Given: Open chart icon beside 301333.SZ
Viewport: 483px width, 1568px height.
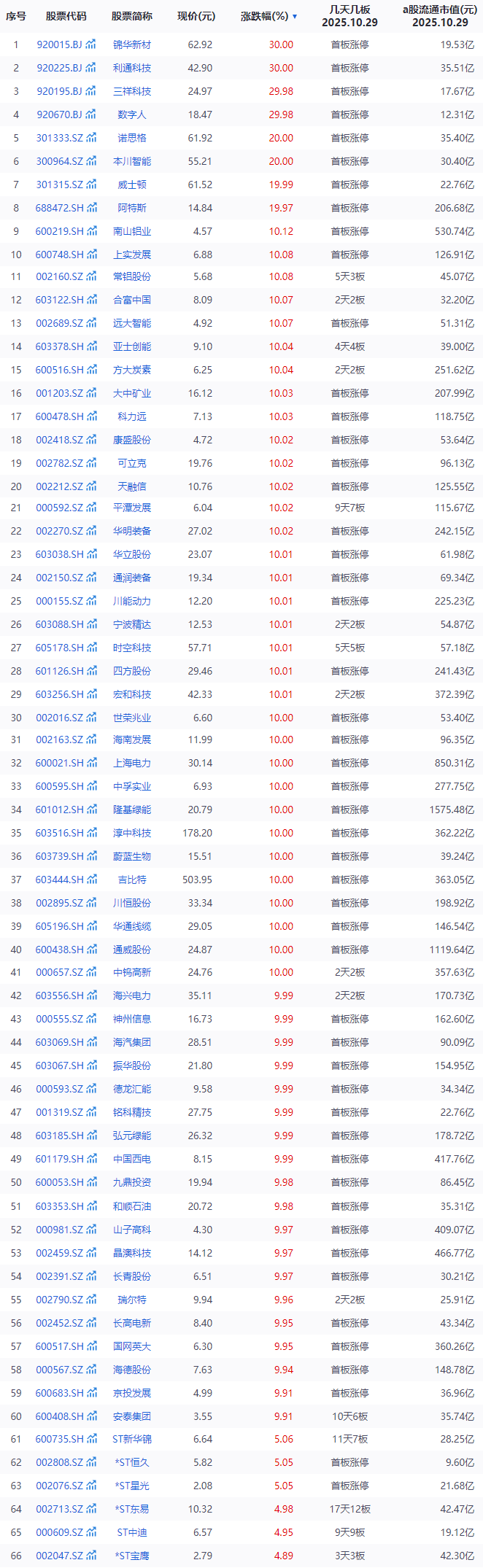Looking at the screenshot, I should [x=91, y=138].
